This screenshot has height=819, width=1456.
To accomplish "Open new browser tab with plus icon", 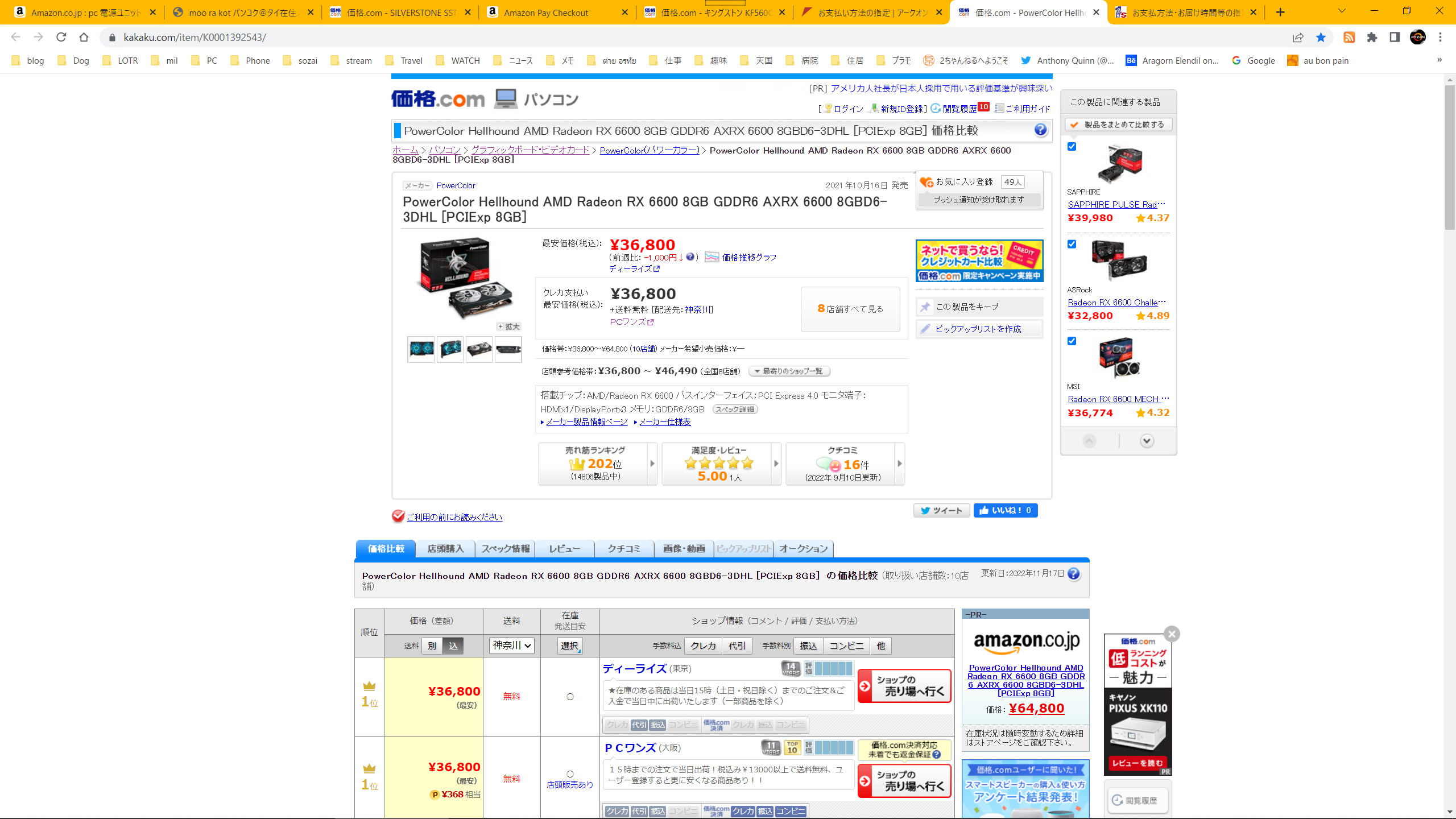I will tap(1280, 12).
